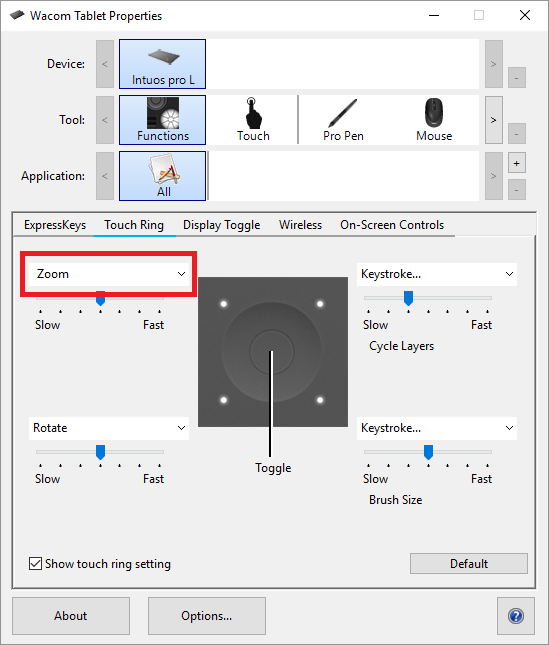Select the Functions tool icon

[x=162, y=120]
